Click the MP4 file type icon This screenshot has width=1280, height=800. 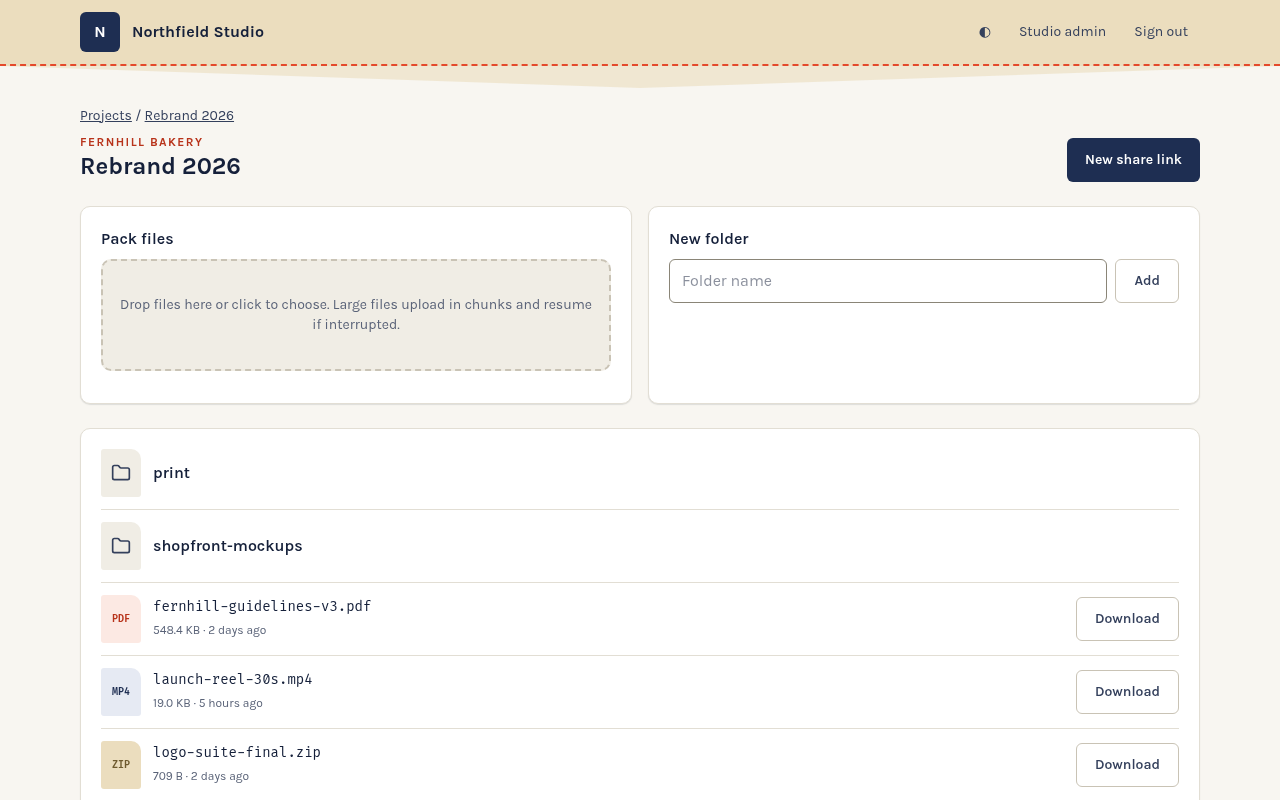pos(121,692)
